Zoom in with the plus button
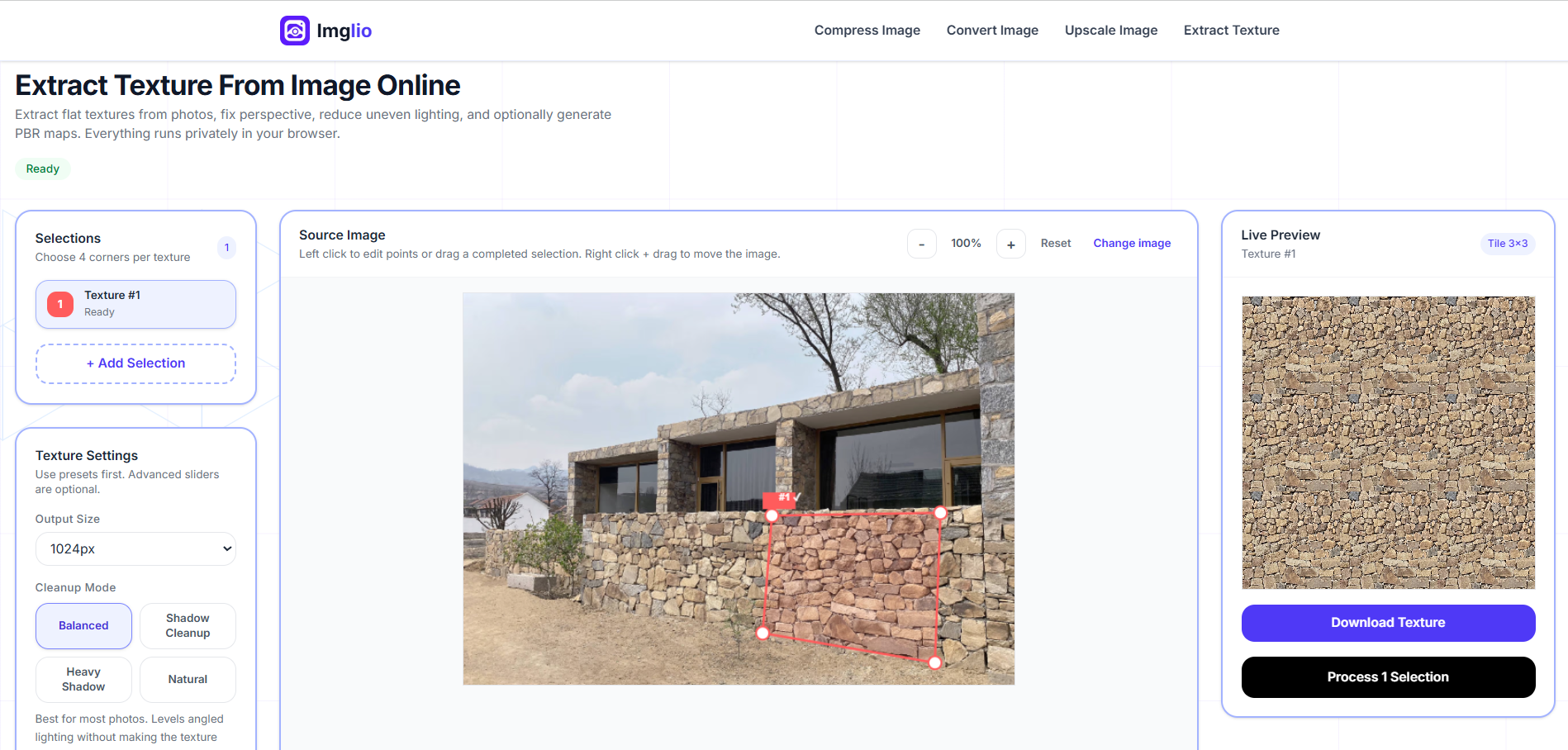This screenshot has height=750, width=1568. pos(1010,244)
